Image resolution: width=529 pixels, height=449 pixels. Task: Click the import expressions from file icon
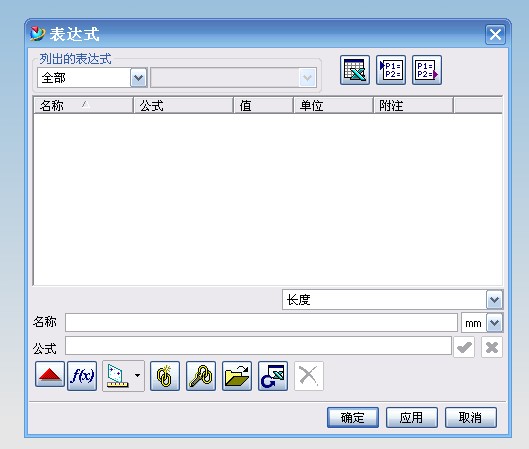point(391,70)
